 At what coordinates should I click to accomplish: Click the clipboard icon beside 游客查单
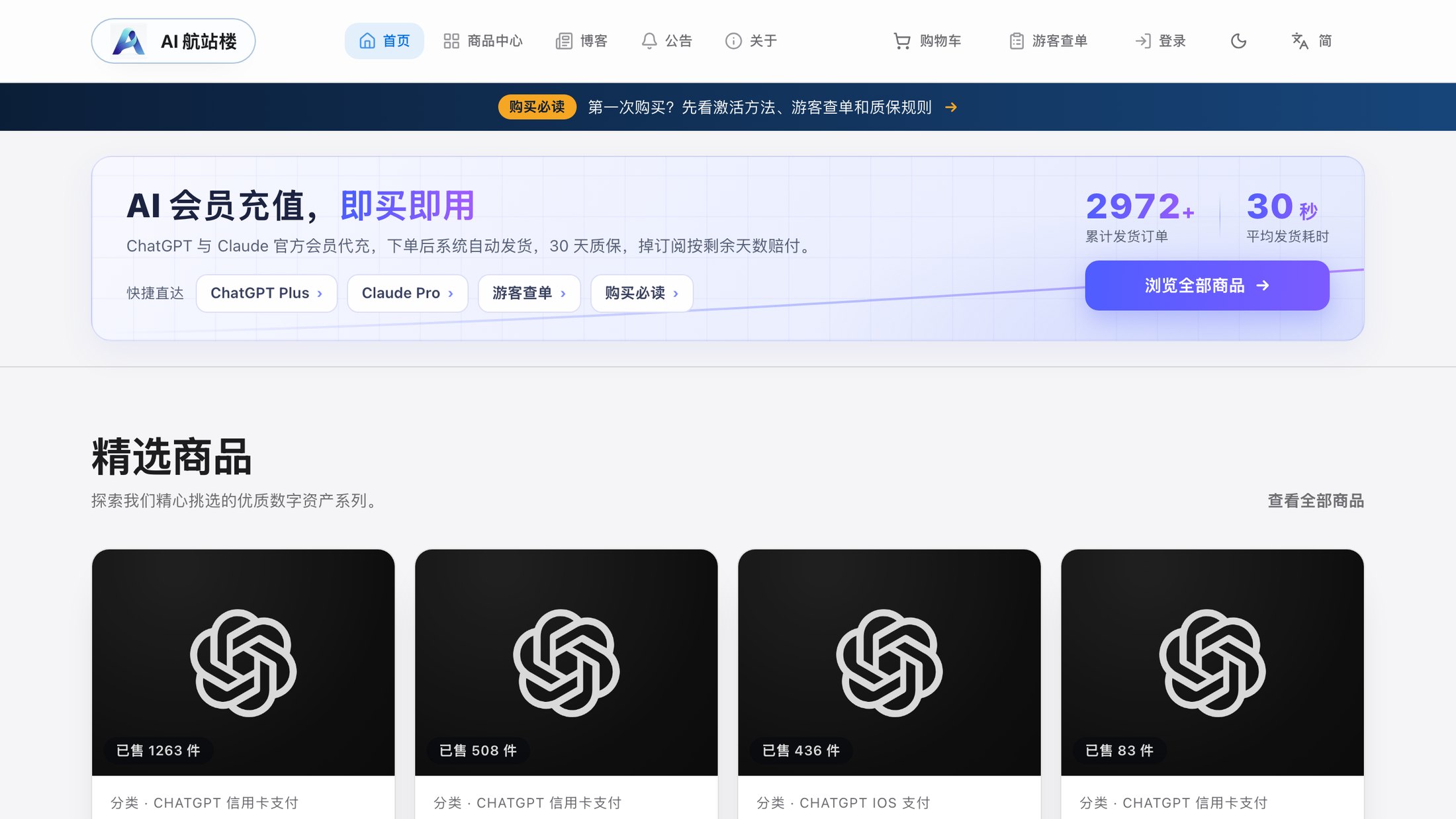point(1017,41)
